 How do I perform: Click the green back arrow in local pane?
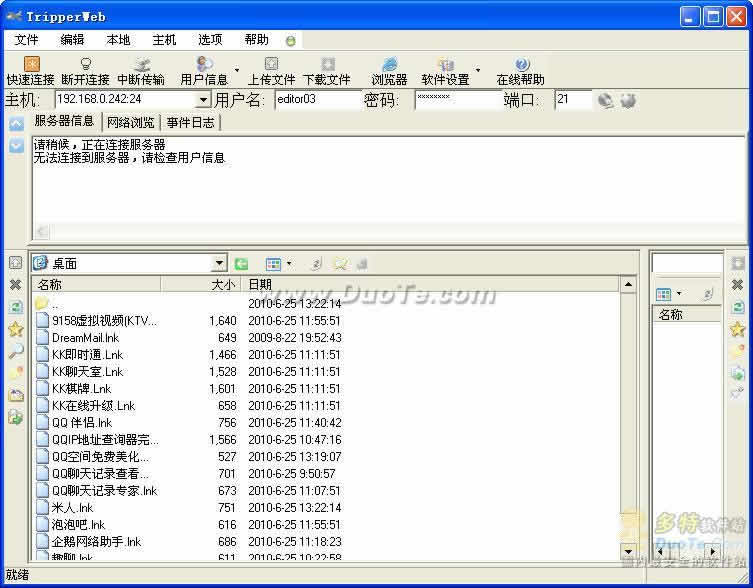coord(241,264)
